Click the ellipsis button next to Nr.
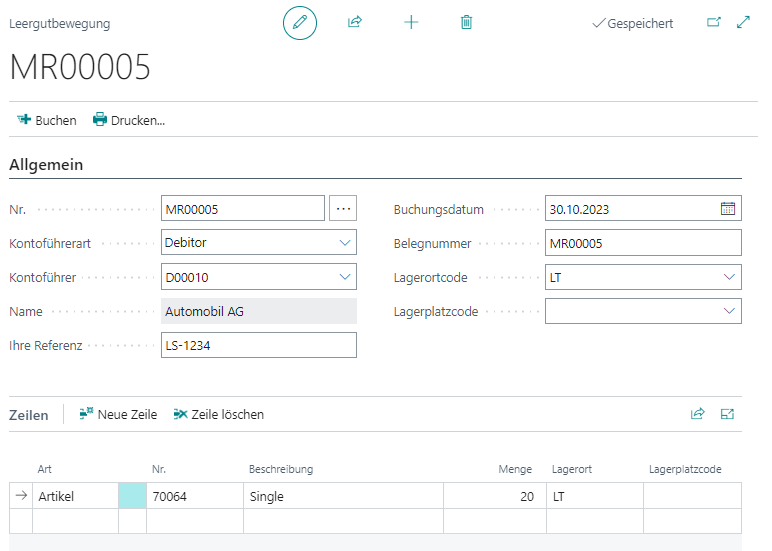 tap(343, 209)
